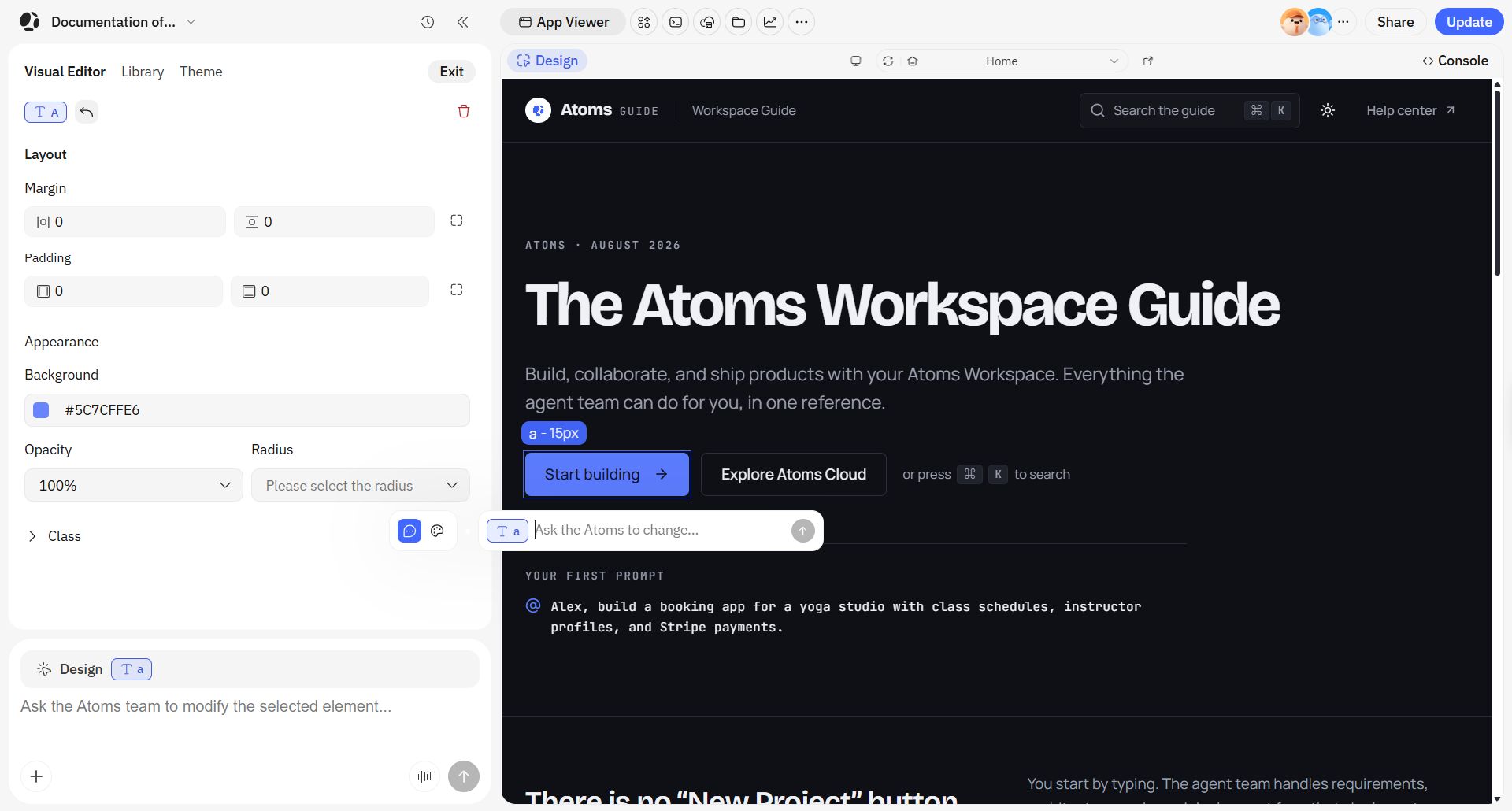Viewport: 1512px width, 811px height.
Task: Open the files folder icon in top toolbar
Action: [739, 22]
